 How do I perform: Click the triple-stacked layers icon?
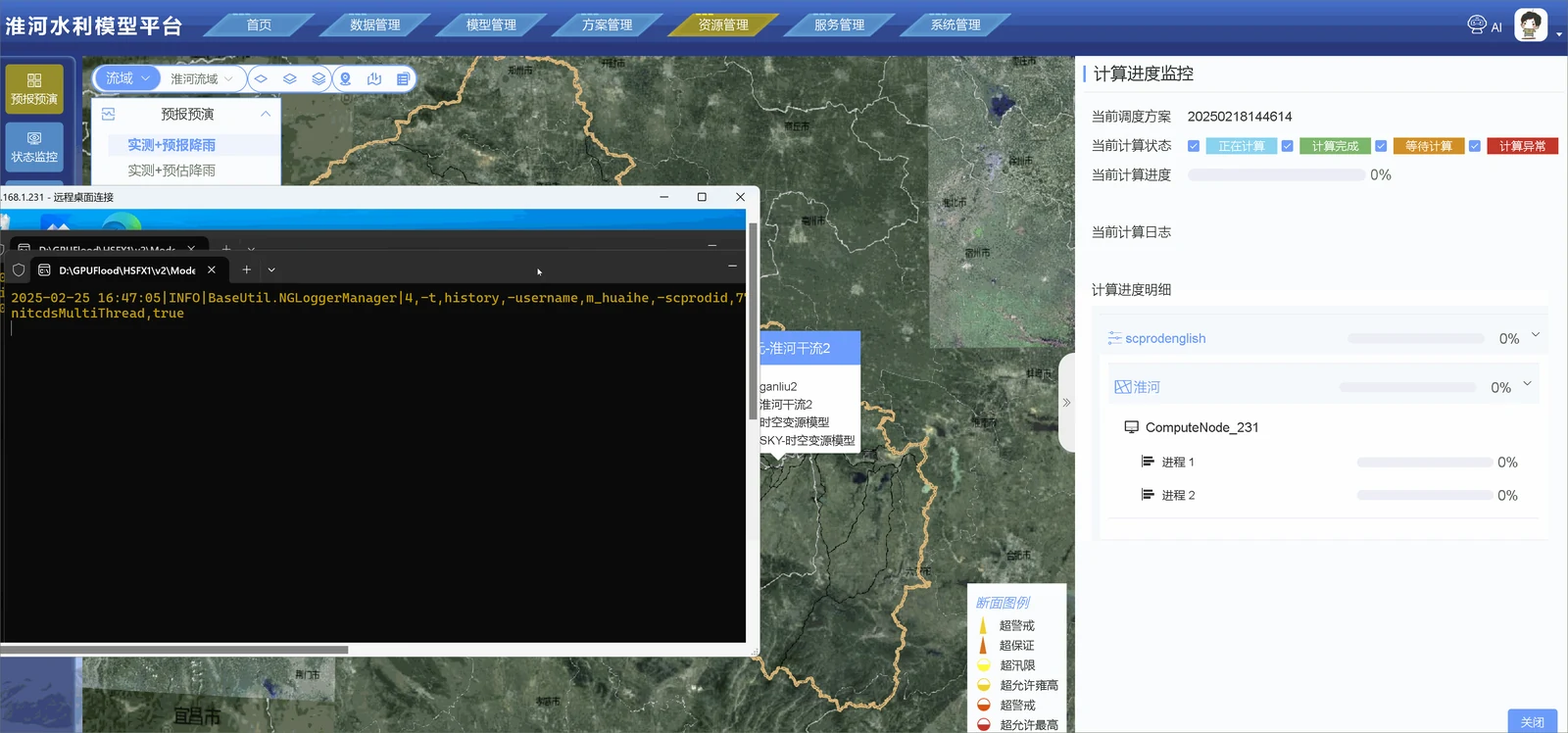(x=318, y=78)
